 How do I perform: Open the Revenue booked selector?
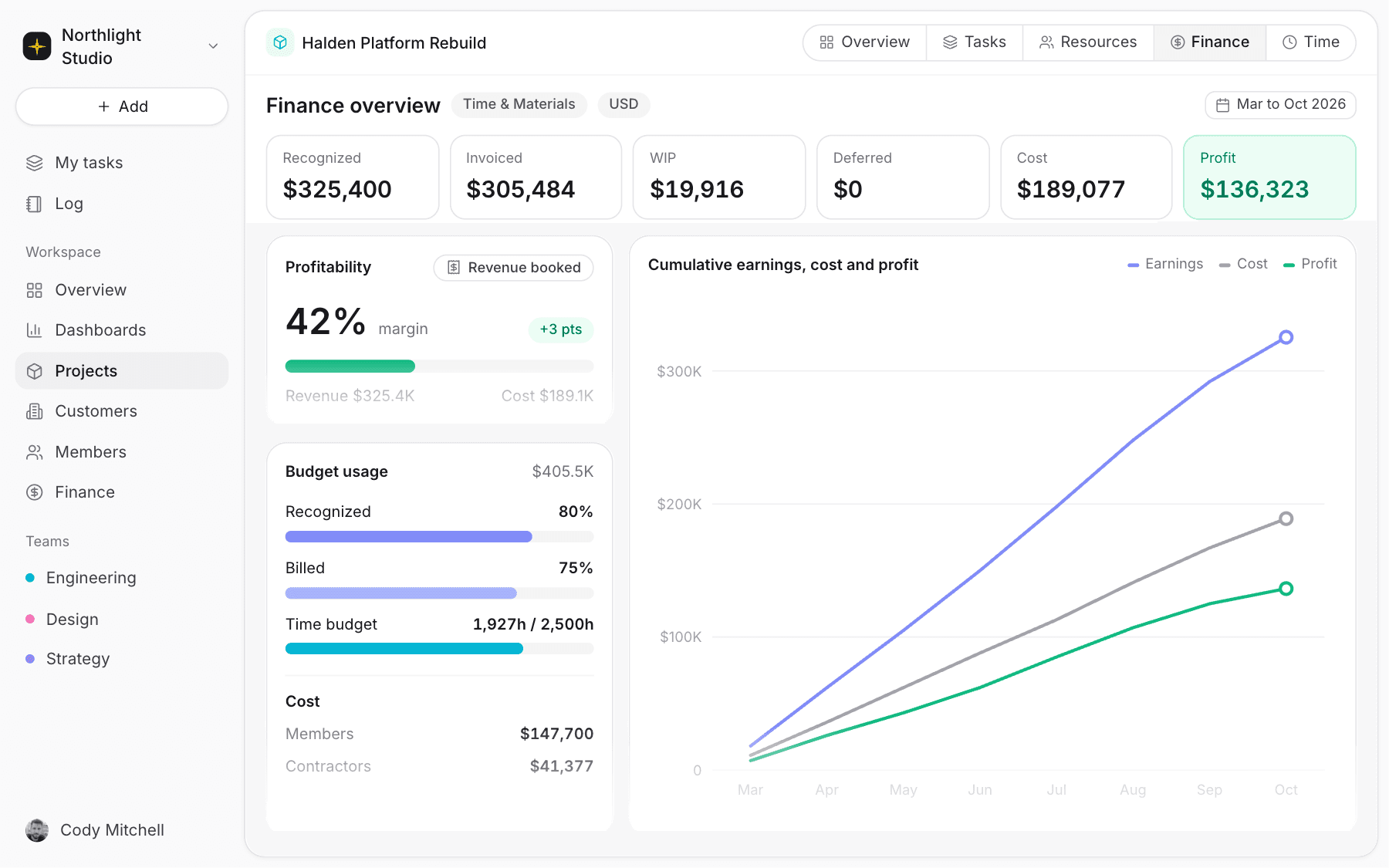click(x=514, y=268)
